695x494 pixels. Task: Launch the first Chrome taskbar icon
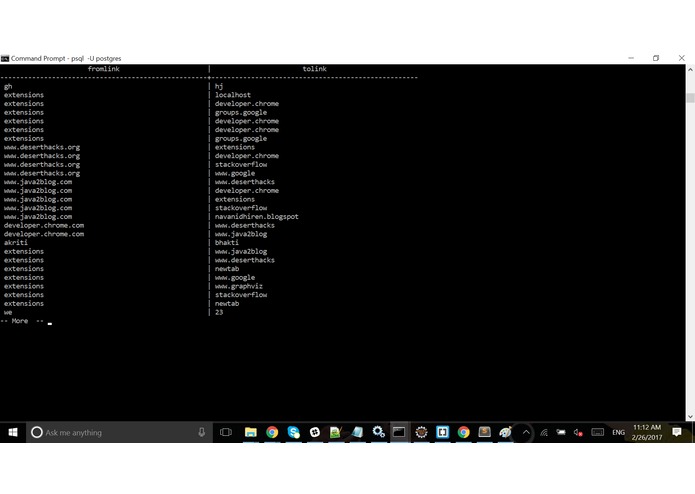(272, 432)
